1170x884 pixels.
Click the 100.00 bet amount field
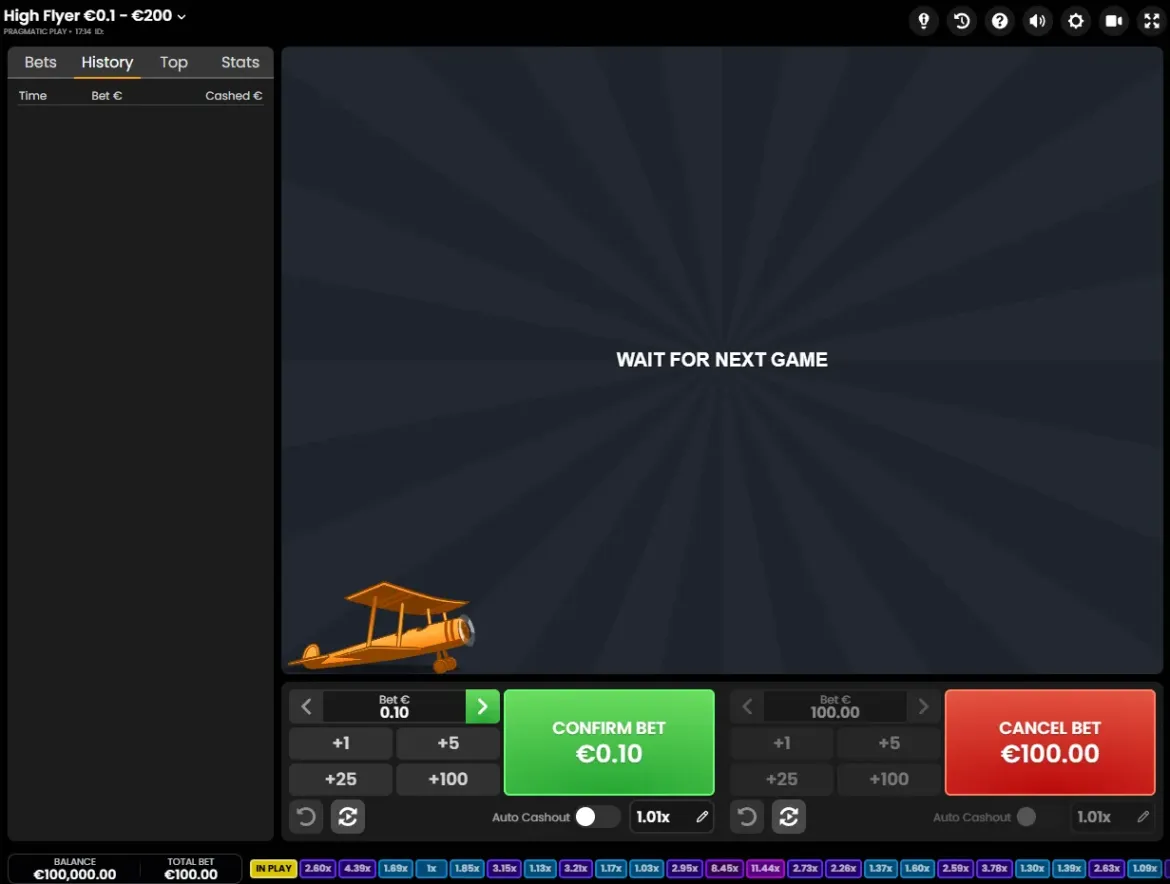tap(835, 706)
